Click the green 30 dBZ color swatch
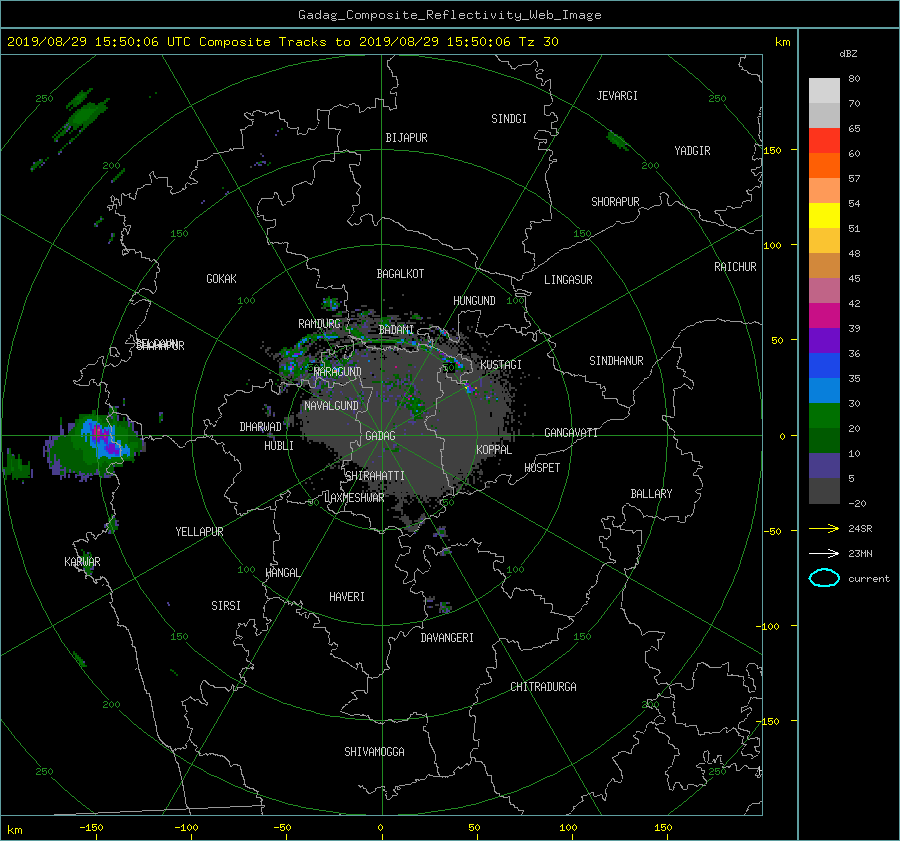The height and width of the screenshot is (841, 900). [x=824, y=416]
